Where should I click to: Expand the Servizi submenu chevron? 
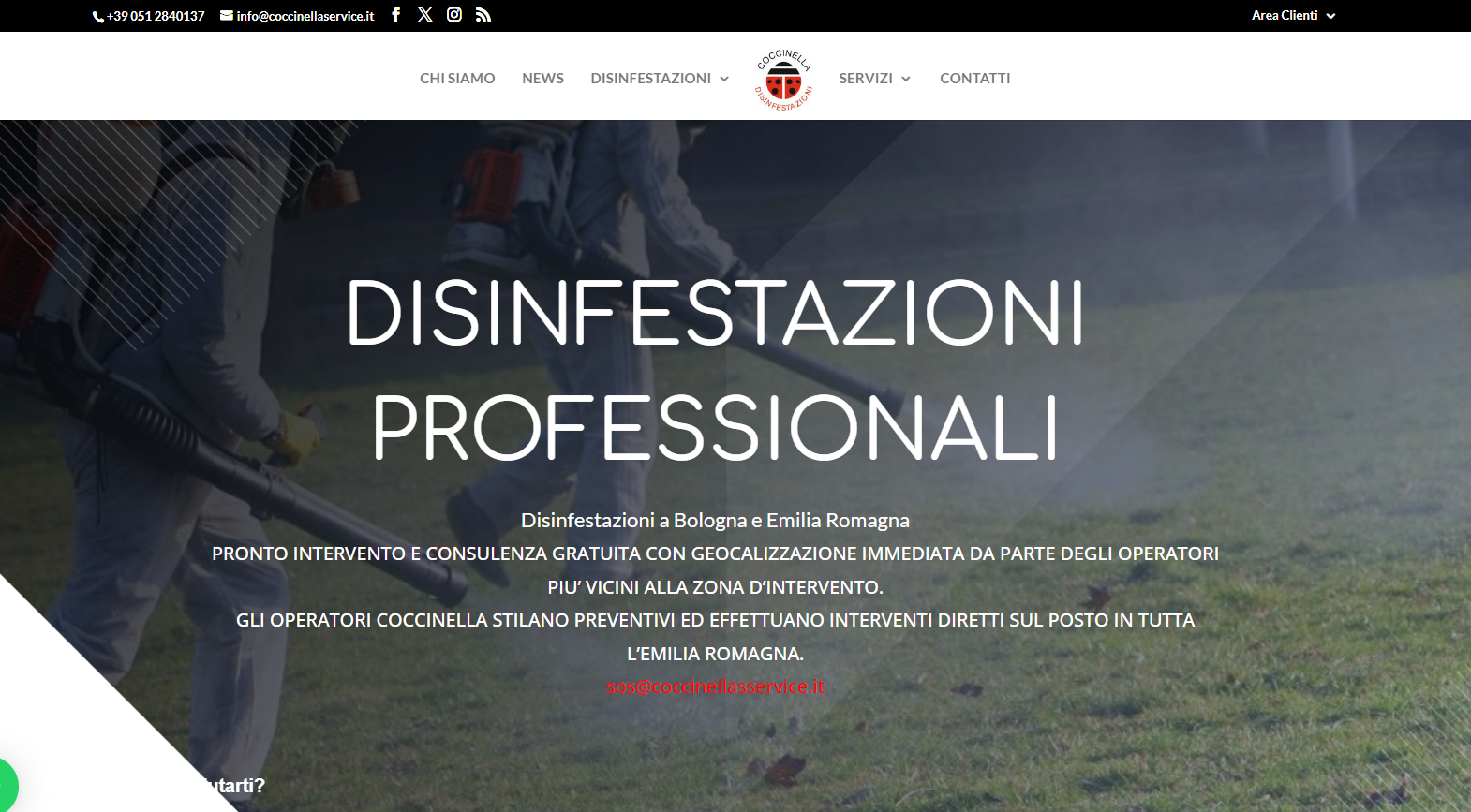point(906,80)
